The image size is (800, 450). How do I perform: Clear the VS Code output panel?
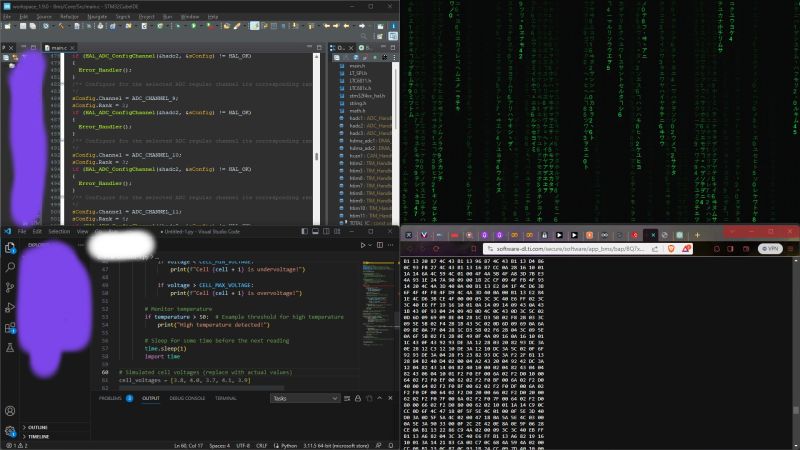point(347,398)
